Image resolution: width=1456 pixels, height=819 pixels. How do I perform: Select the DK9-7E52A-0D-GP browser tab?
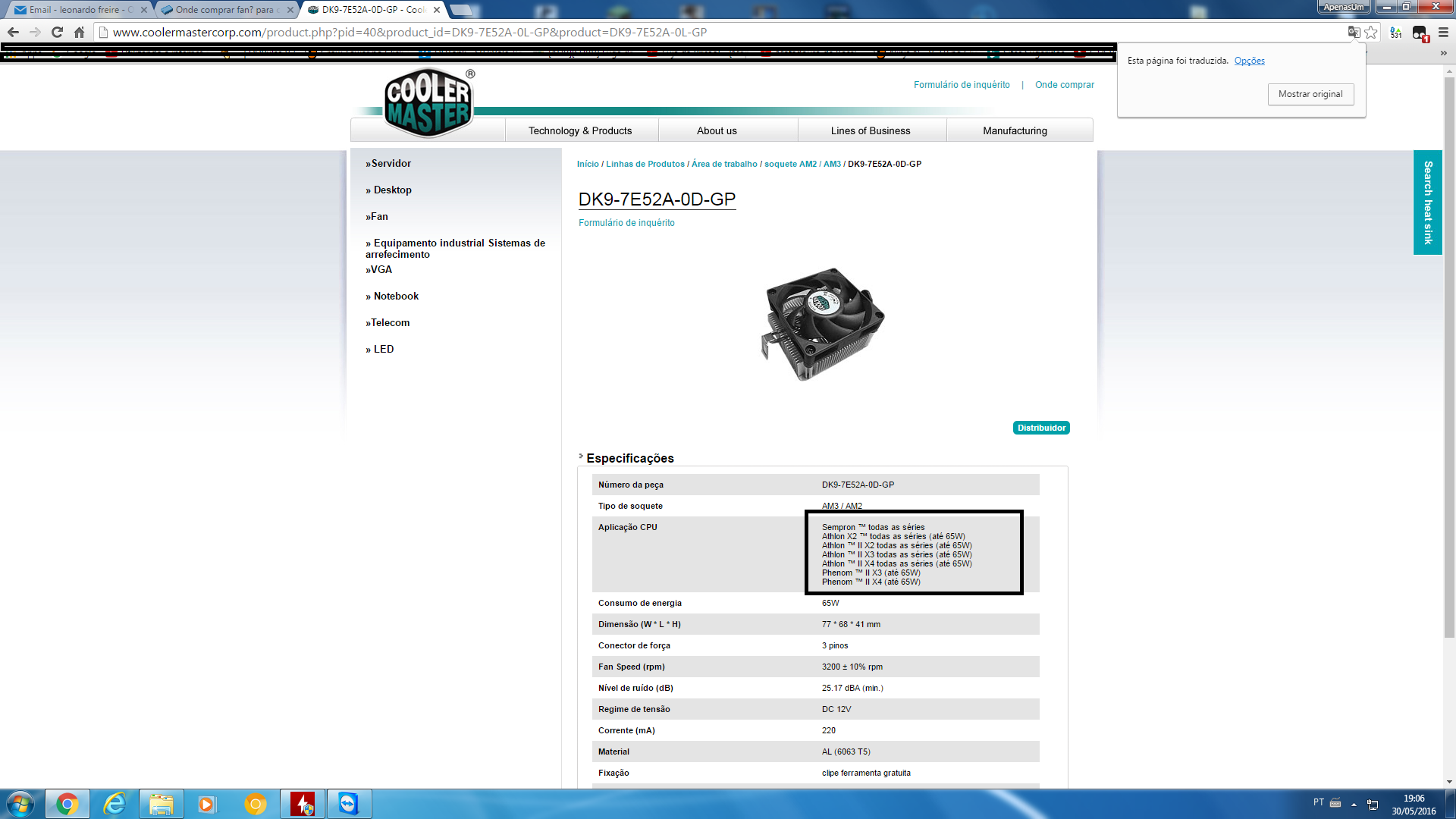tap(373, 10)
